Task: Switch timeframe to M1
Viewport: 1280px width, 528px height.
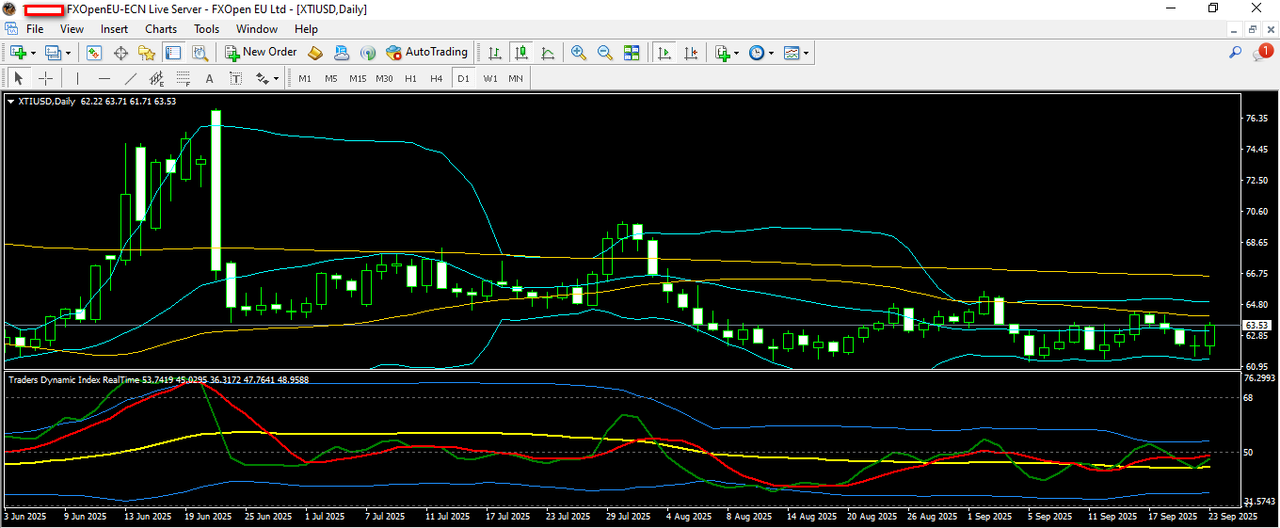Action: point(305,78)
